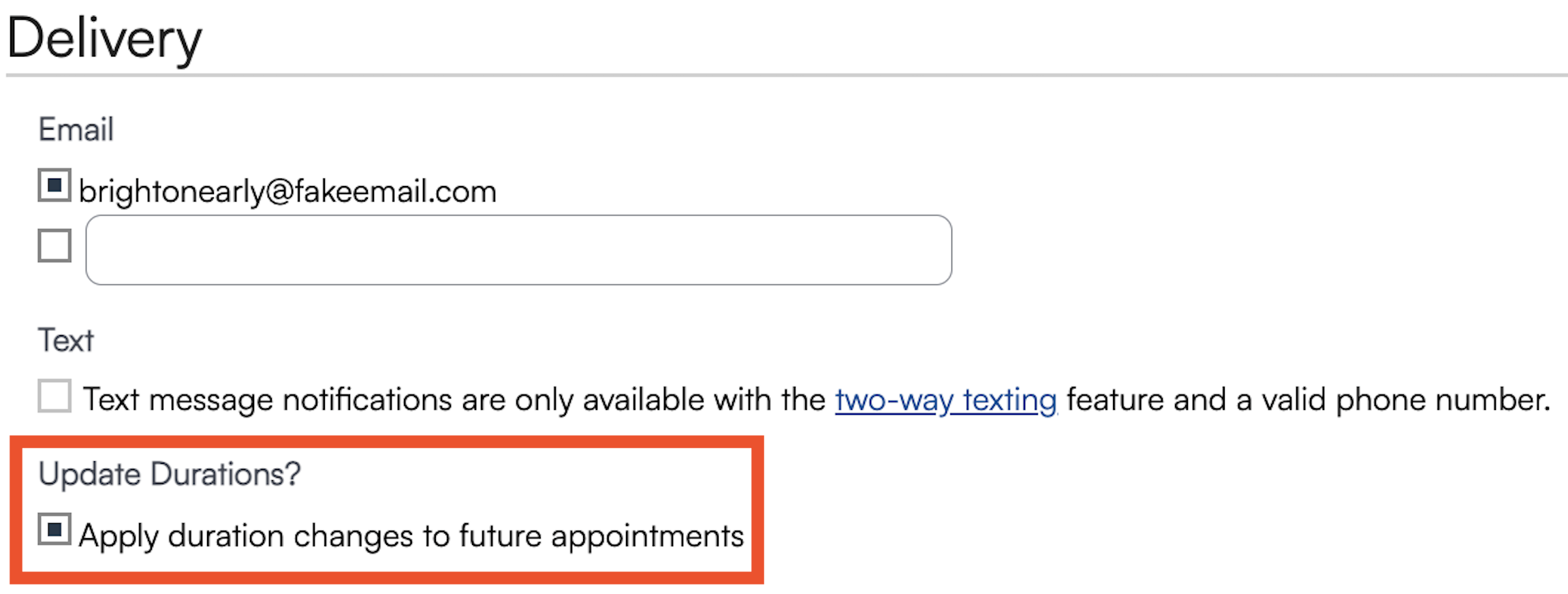Click 'feature and a valid phone number' text
The image size is (1568, 594).
click(1308, 400)
